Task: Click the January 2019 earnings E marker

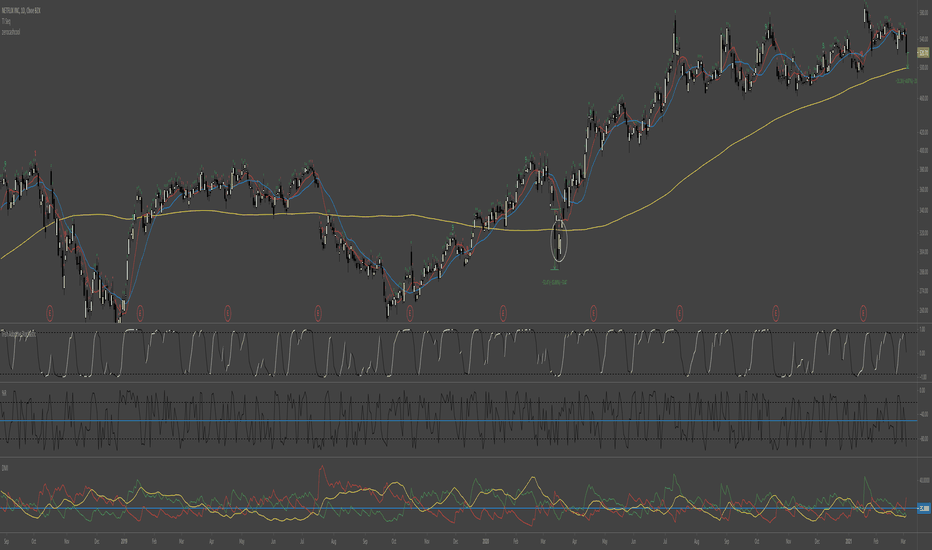Action: pos(140,312)
